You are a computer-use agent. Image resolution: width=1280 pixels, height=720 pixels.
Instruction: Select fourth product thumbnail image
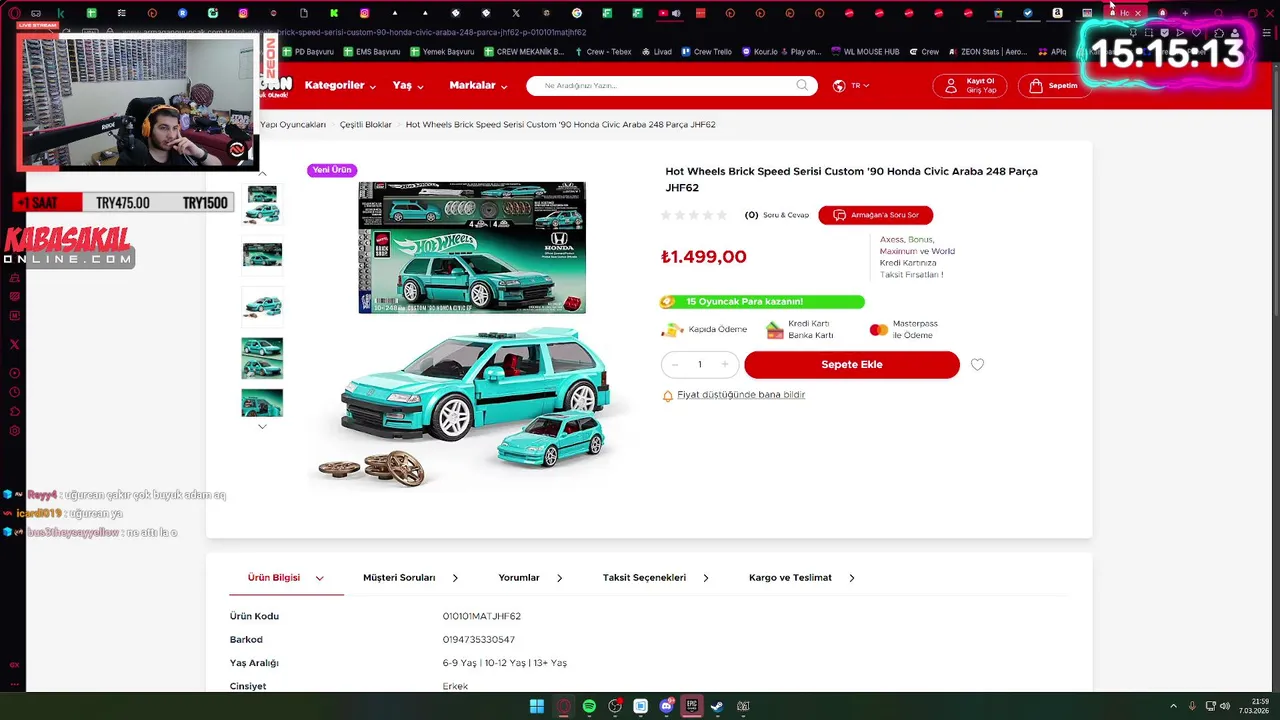(262, 358)
